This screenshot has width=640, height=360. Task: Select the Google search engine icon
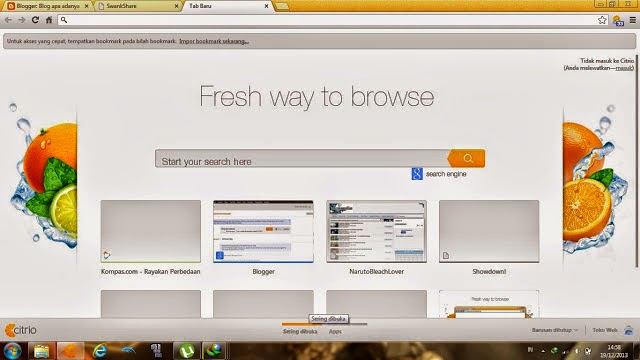pos(417,174)
